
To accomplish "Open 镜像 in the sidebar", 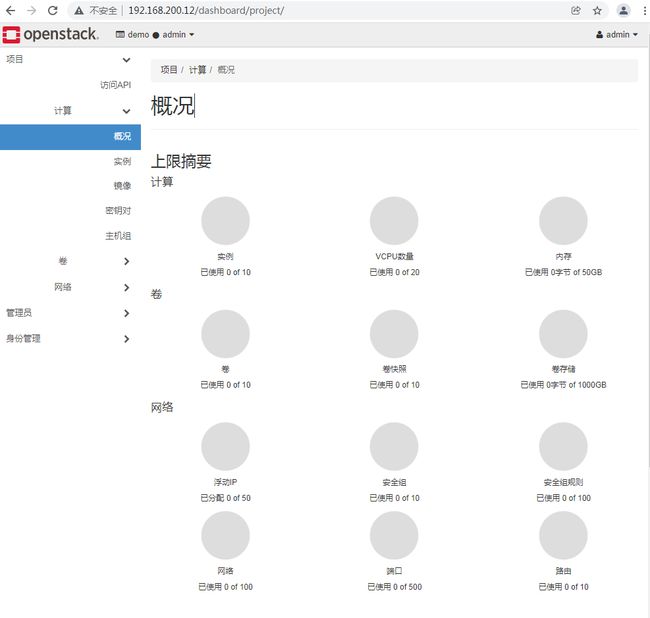I will click(x=122, y=186).
